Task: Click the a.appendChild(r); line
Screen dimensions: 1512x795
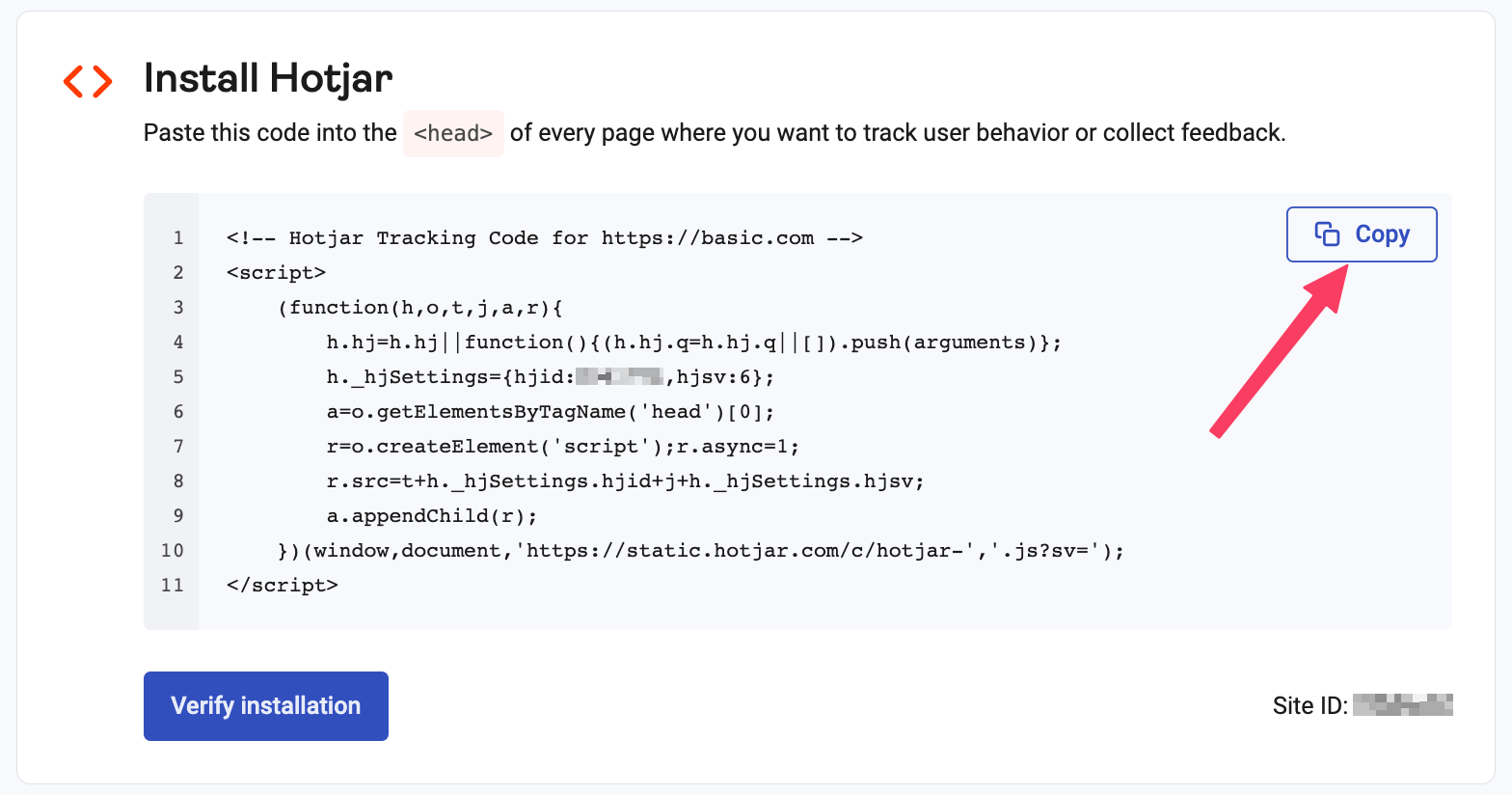Action: point(432,516)
